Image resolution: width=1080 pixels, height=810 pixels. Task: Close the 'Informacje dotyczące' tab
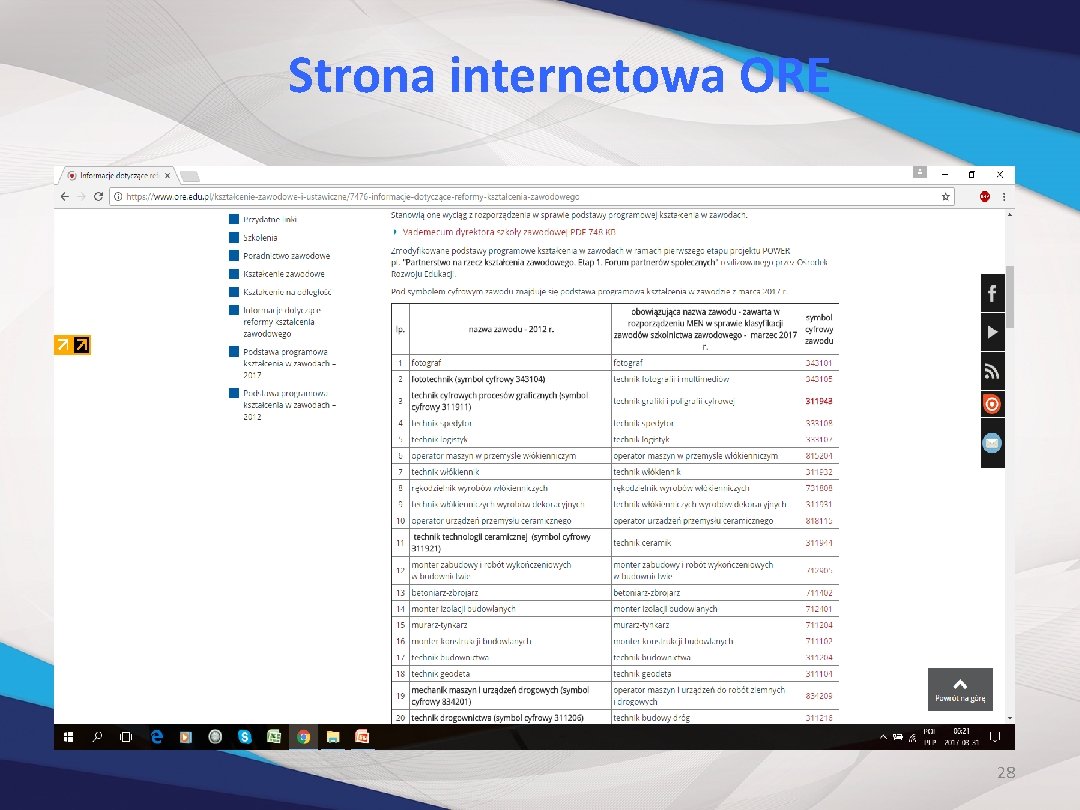tap(167, 176)
